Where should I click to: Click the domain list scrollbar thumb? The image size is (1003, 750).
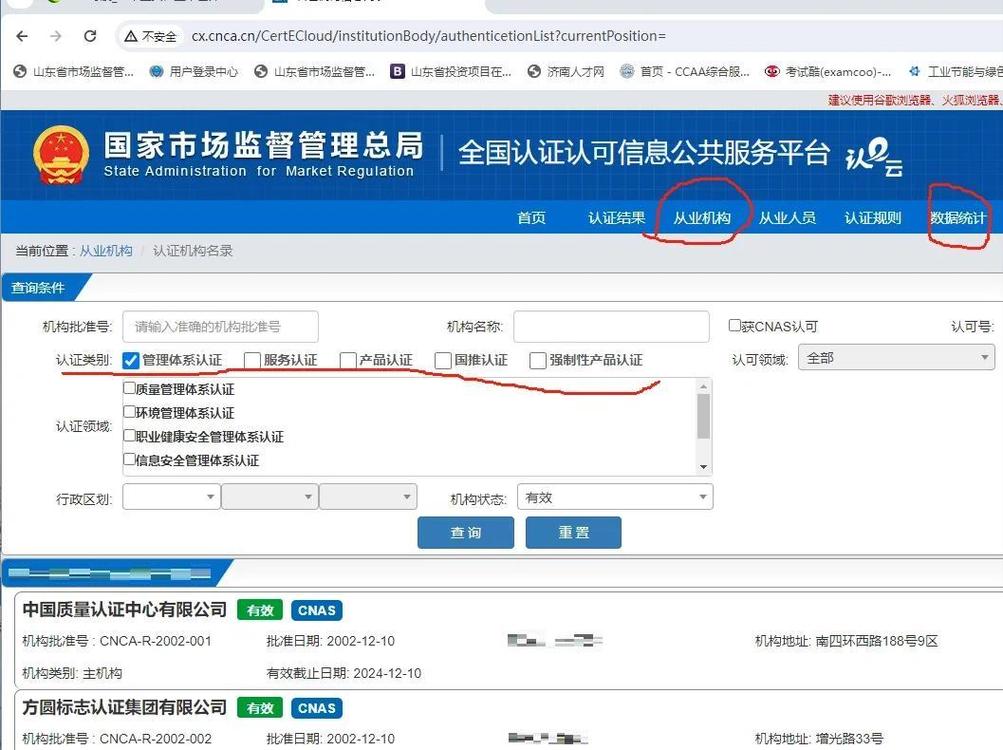click(704, 416)
